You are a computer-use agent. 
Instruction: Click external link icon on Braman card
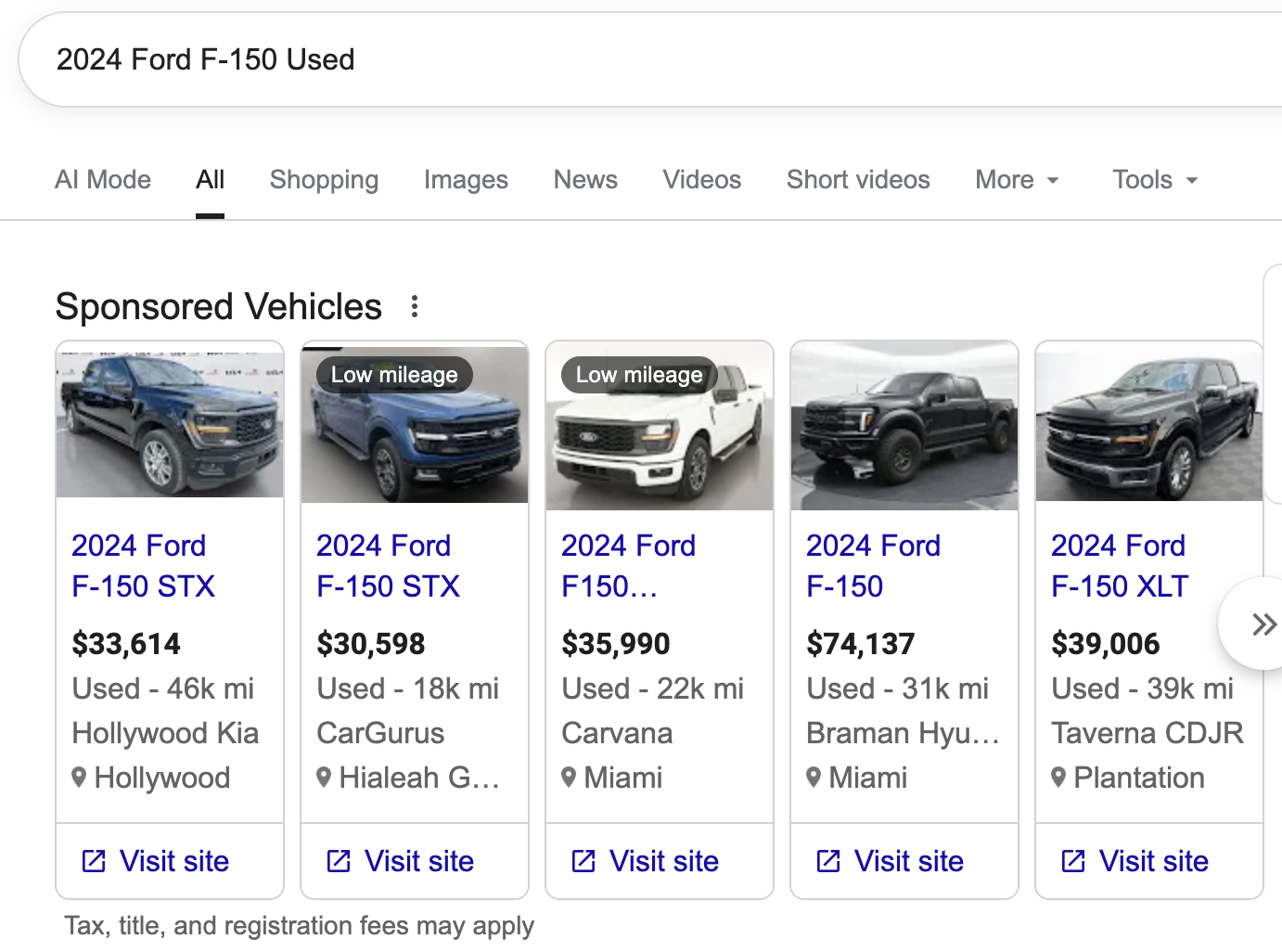(828, 861)
